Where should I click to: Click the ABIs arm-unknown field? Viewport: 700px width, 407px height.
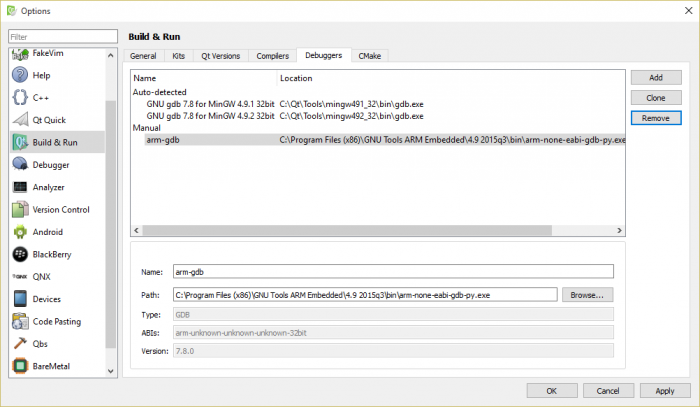(x=393, y=332)
